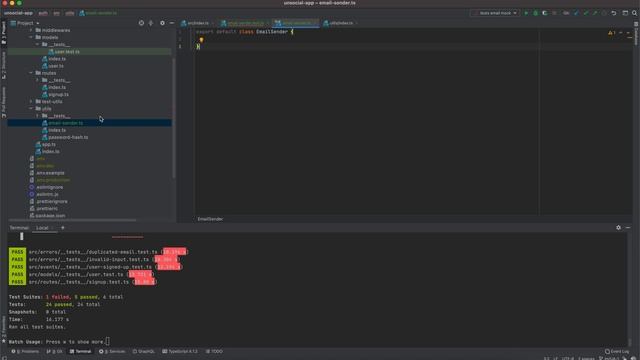
Task: Open the GraphQL tool window tab
Action: coord(144,351)
